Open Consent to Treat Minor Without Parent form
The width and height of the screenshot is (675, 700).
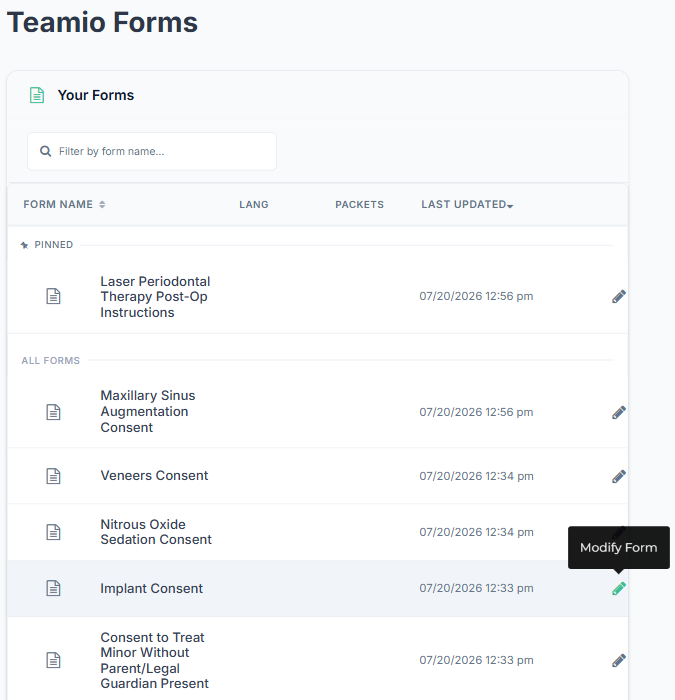154,660
